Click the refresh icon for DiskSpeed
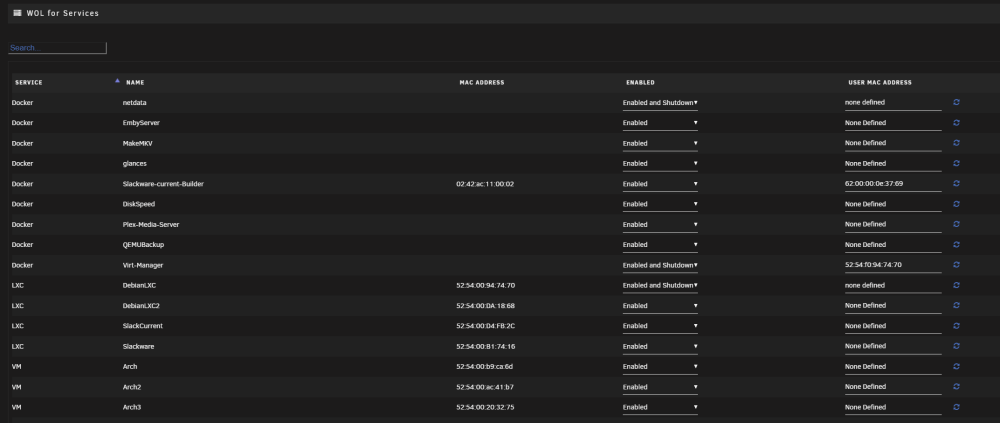1000x423 pixels. coord(956,204)
